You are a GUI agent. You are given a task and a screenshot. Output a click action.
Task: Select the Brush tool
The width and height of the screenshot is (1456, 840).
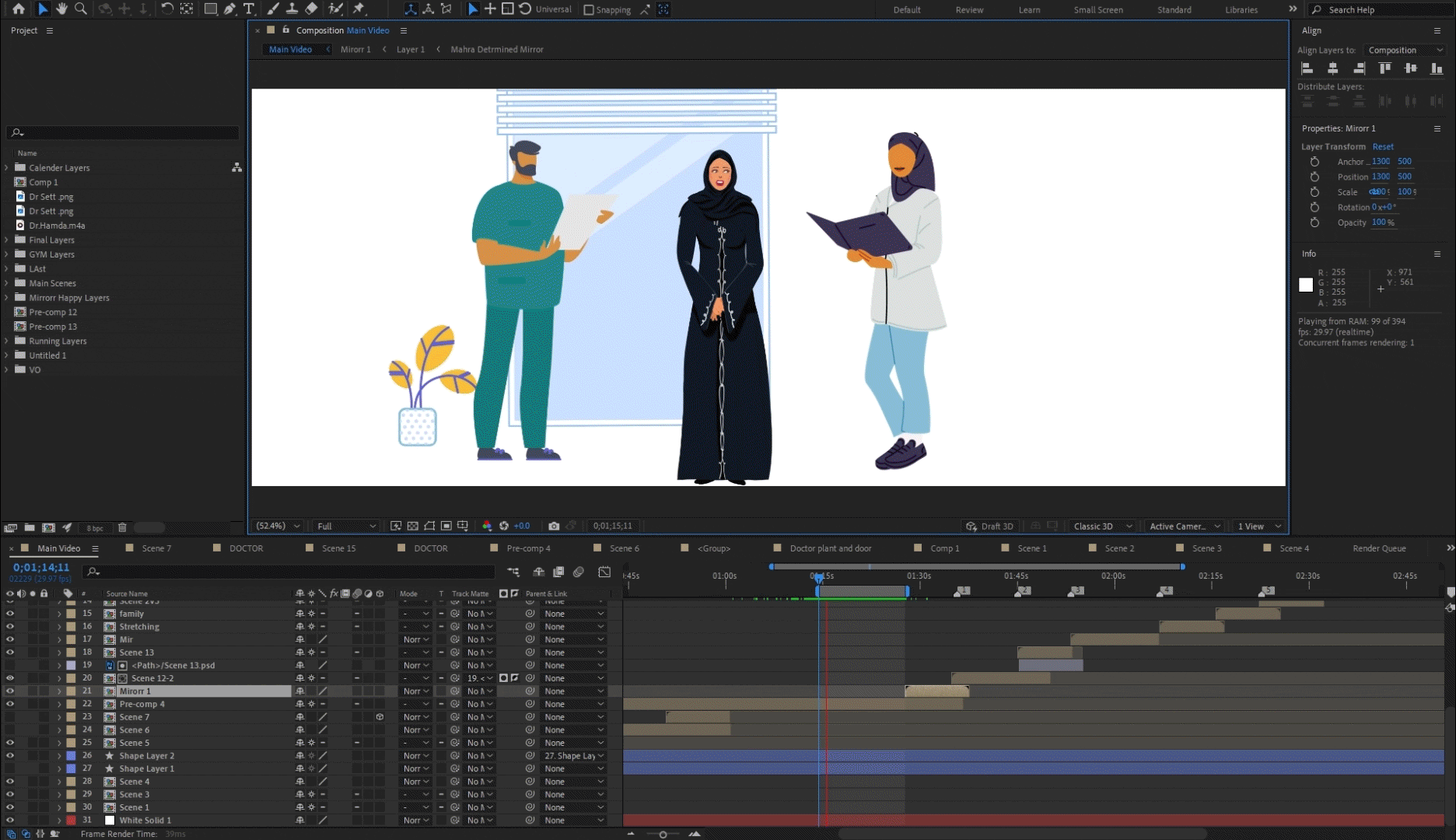(273, 9)
